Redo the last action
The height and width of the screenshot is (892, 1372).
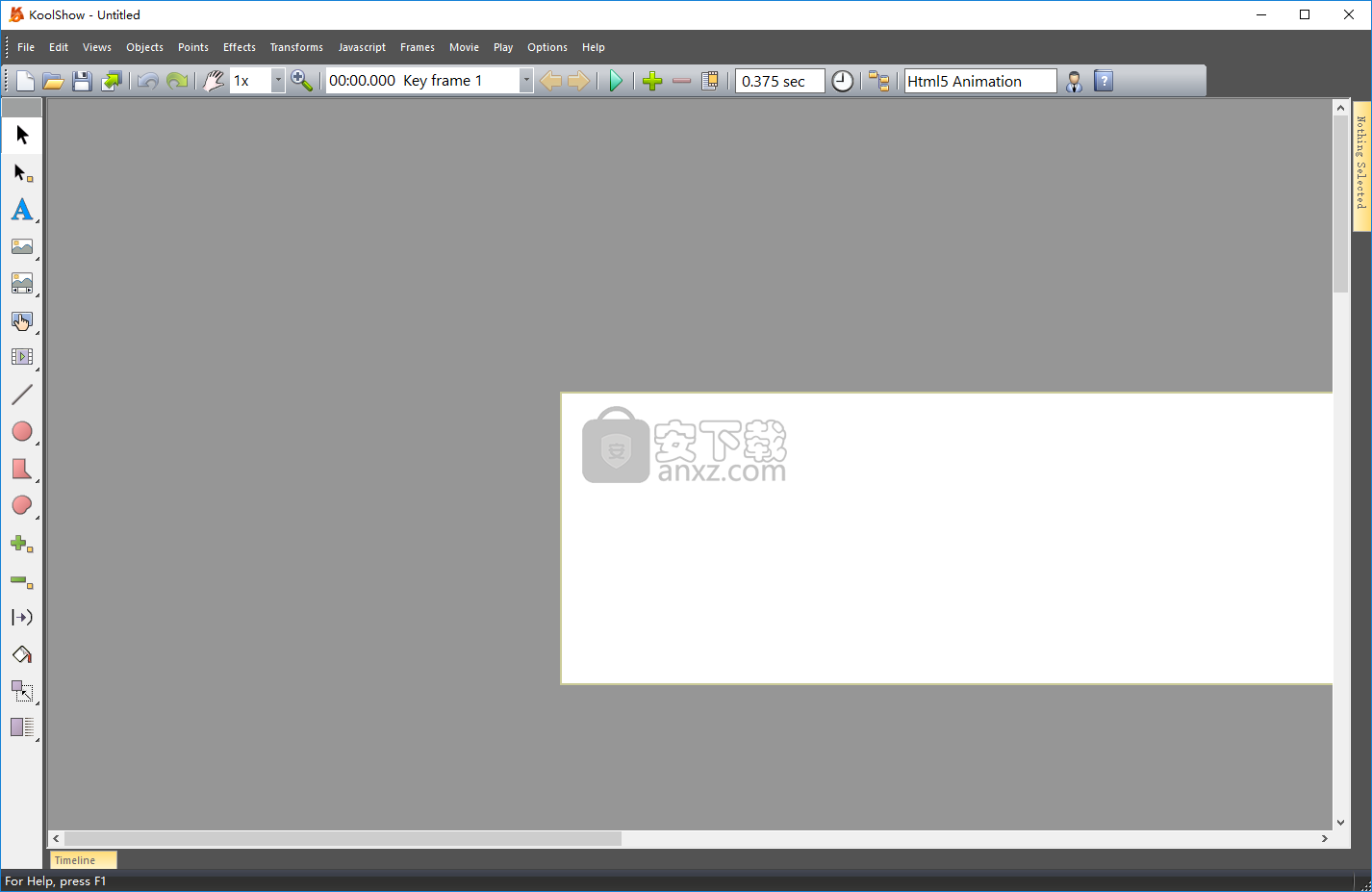coord(177,81)
